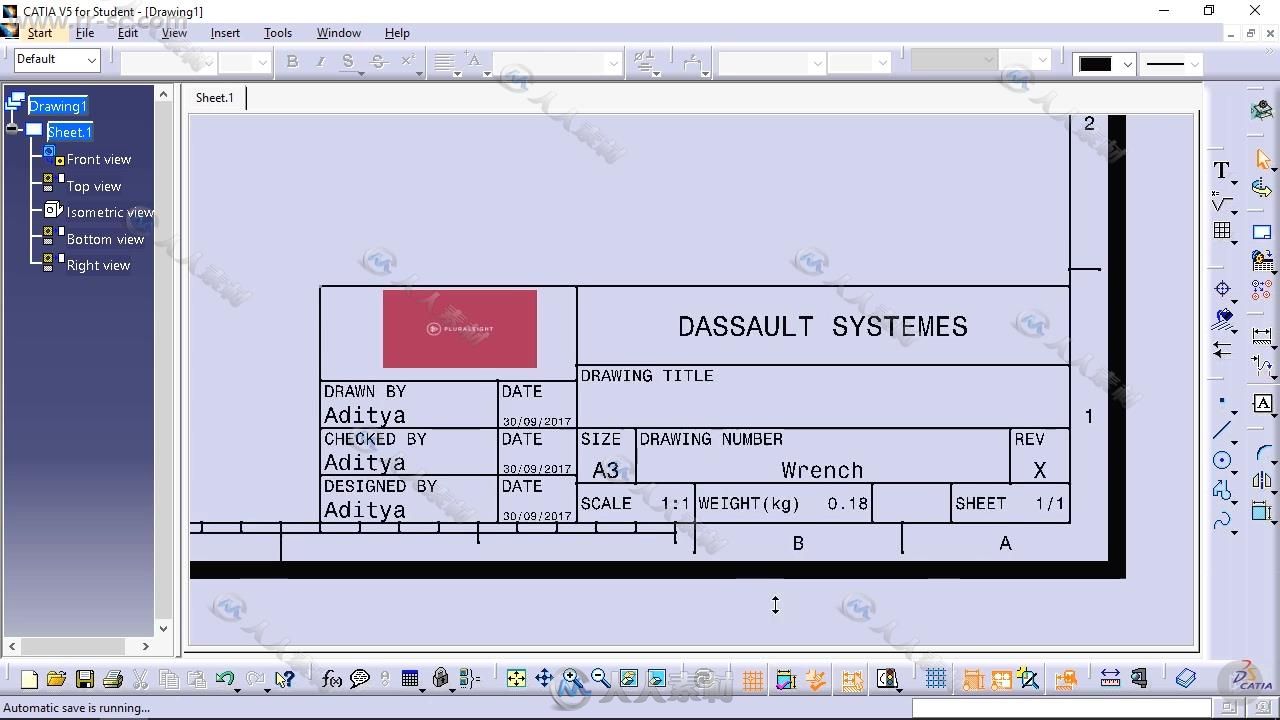Click the Zoom Out magnifier icon

click(600, 680)
